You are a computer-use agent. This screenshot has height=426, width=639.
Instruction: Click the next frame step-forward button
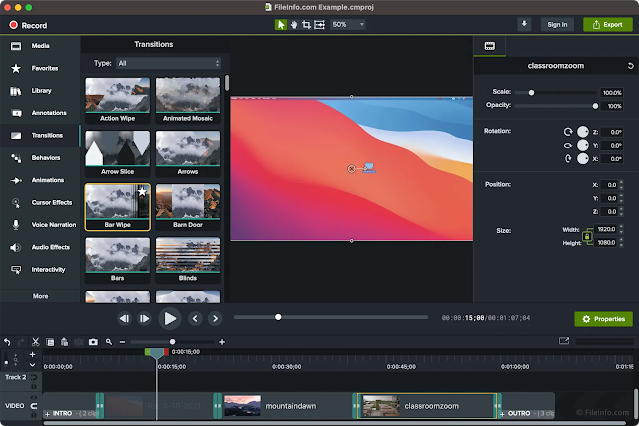tap(144, 318)
